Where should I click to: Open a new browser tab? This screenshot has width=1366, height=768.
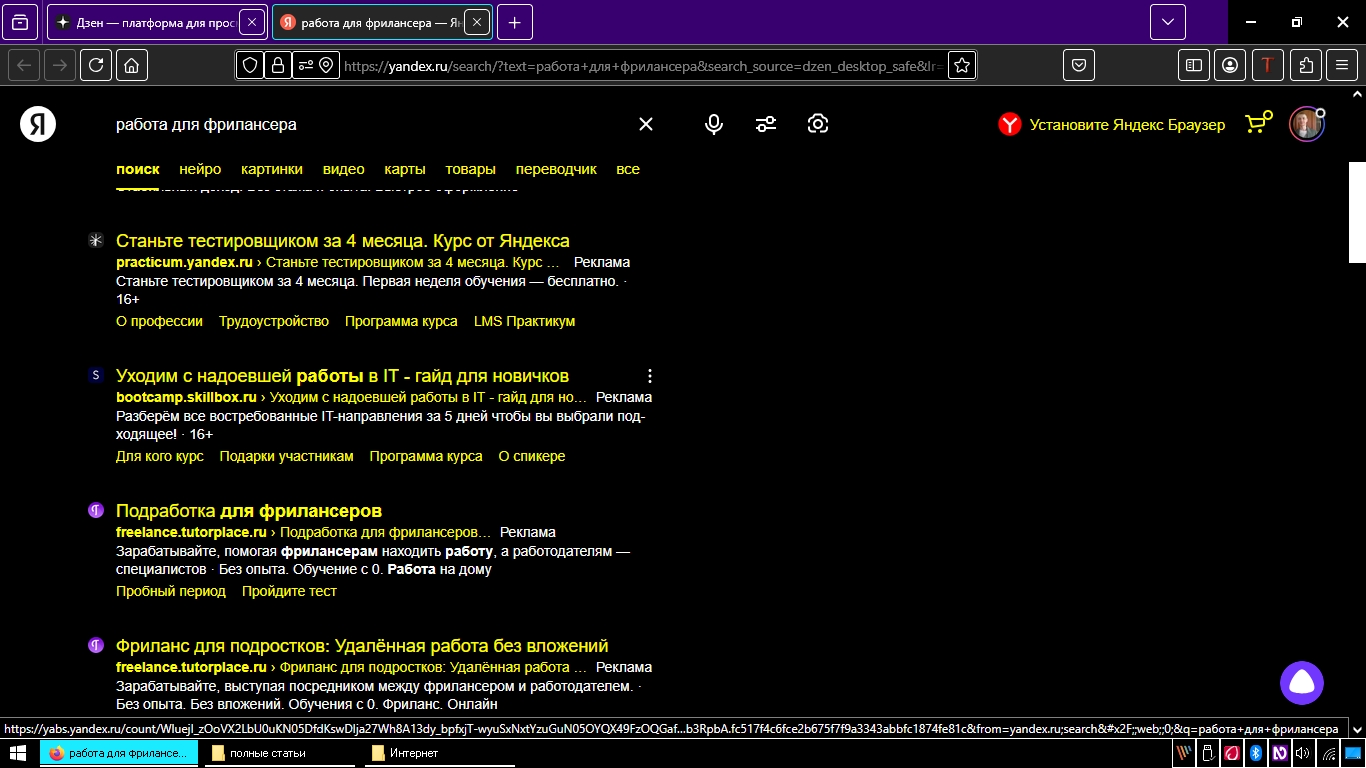coord(514,22)
